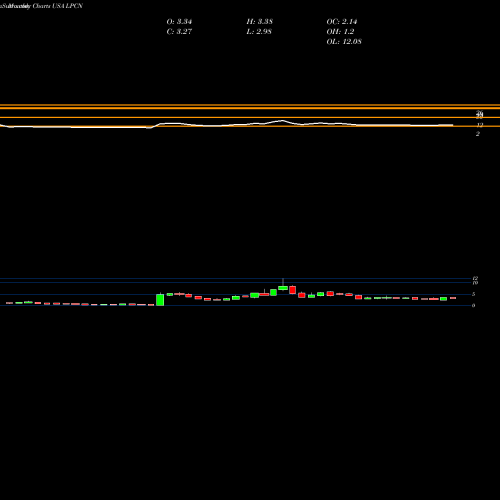Select the OL: 12.08 reading
The image size is (500, 500).
[x=344, y=42]
